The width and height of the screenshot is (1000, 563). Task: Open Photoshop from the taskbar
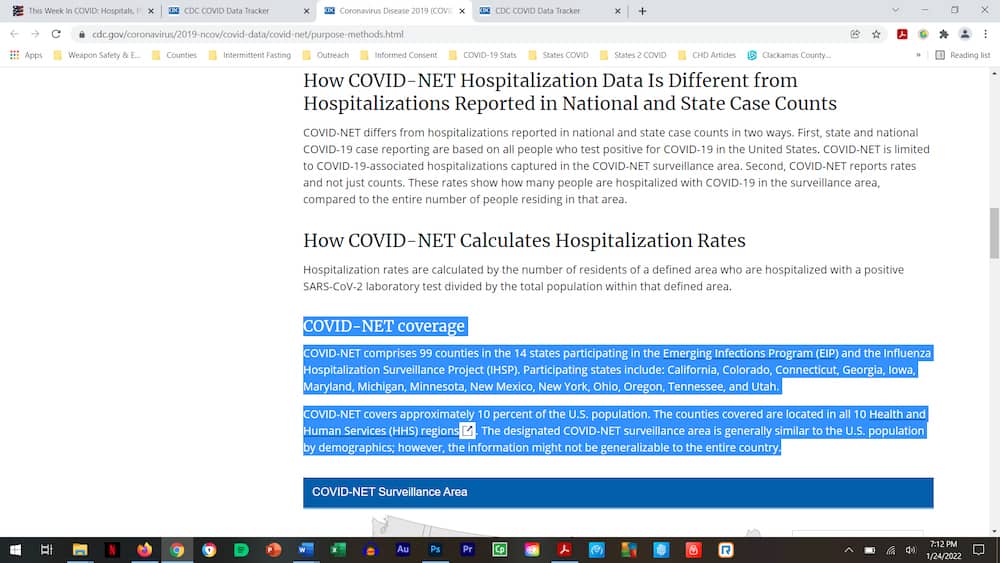point(435,550)
